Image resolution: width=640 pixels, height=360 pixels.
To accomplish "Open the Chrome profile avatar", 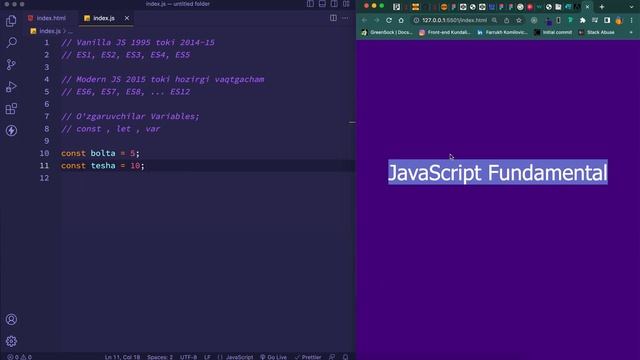I will (619, 20).
